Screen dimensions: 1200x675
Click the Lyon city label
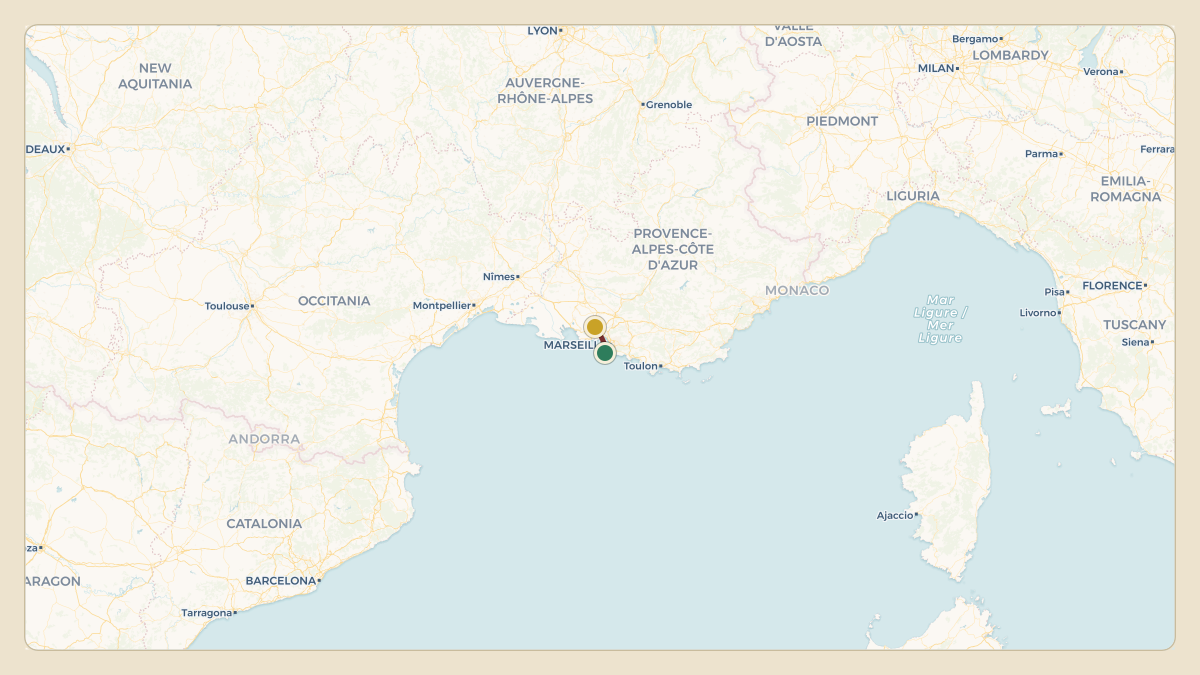point(542,31)
